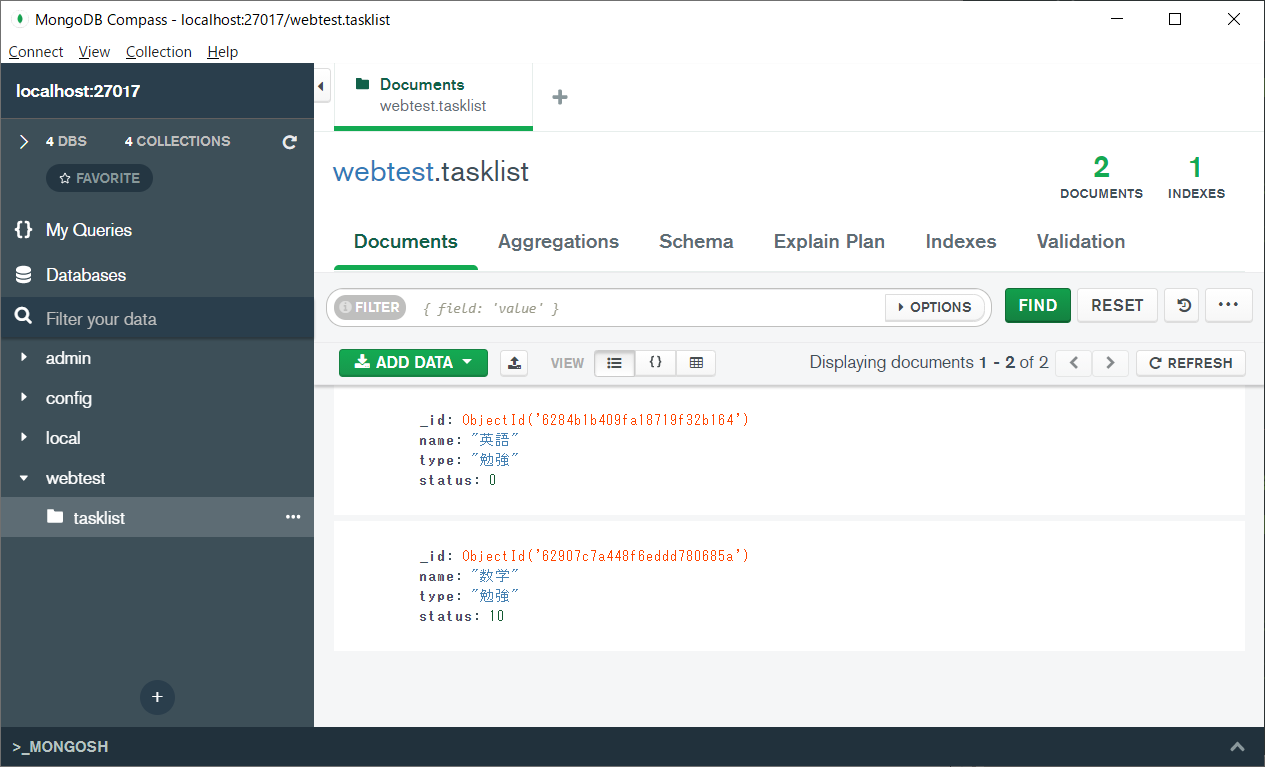Collapse the sidebar with the arrow toggle
Image resolution: width=1265 pixels, height=767 pixels.
click(x=322, y=87)
